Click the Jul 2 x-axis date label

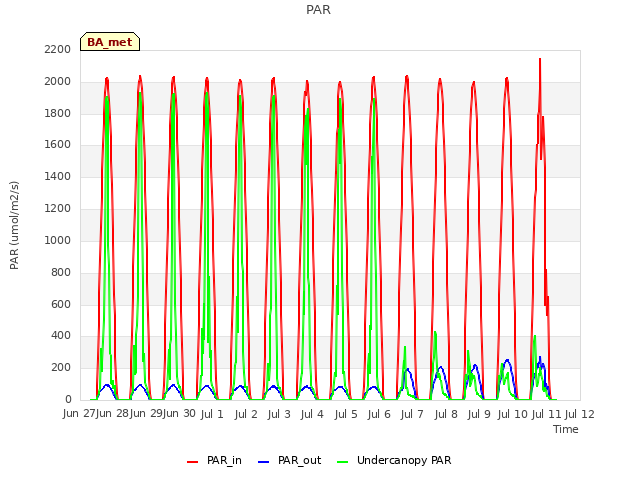click(x=246, y=415)
